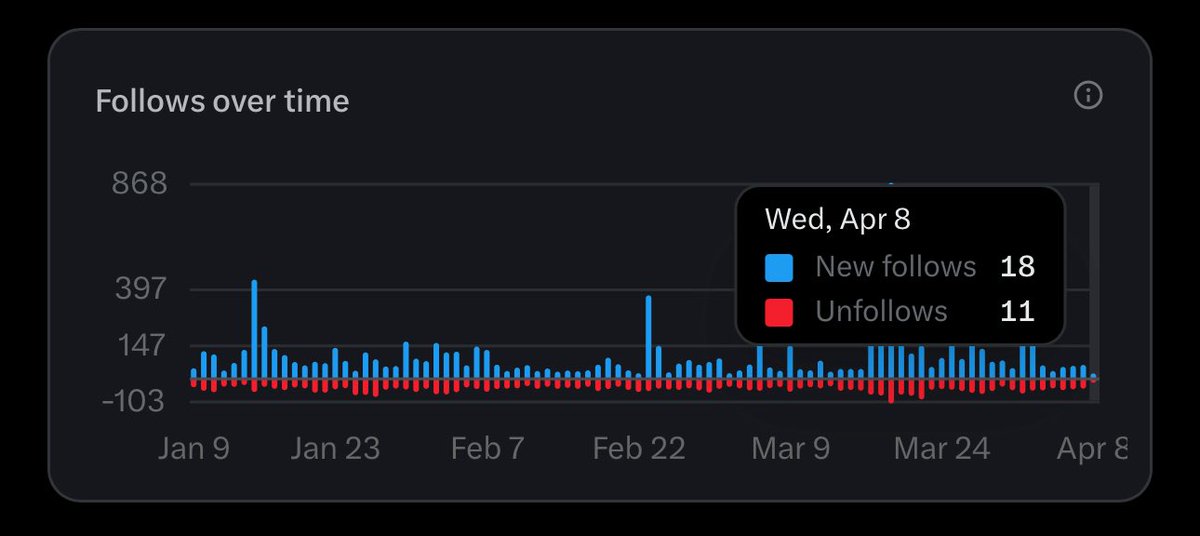This screenshot has width=1200, height=536.
Task: Click the 'Wed, Apr 8' tooltip date
Action: 838,219
